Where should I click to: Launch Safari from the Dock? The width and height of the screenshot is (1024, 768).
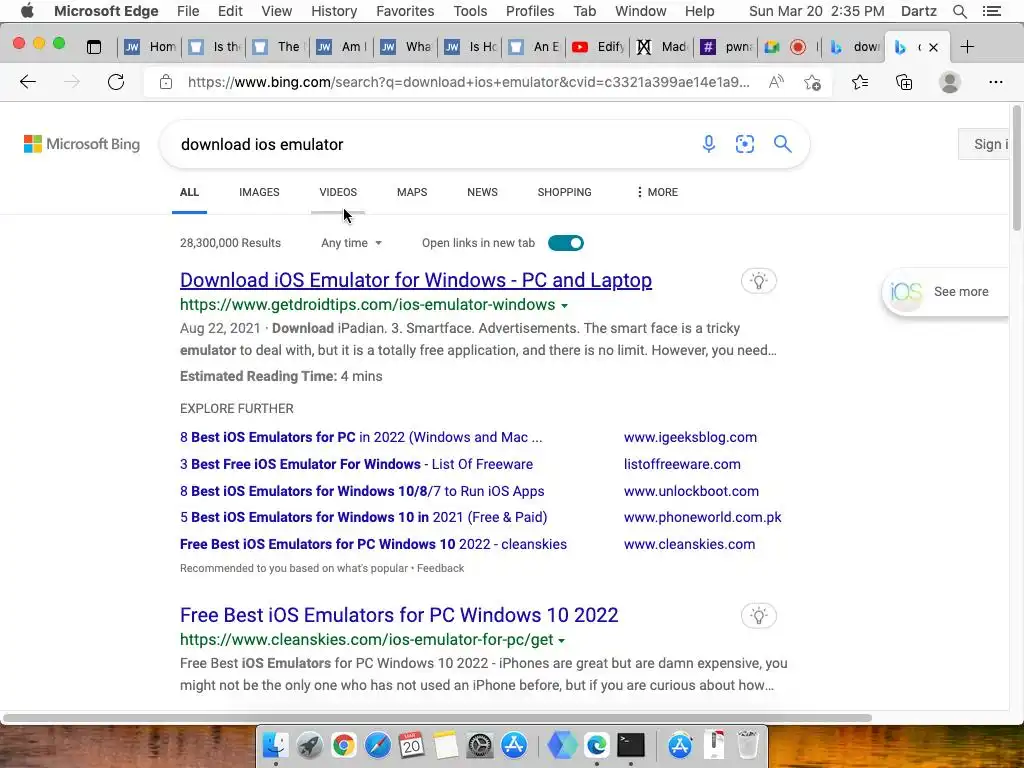(377, 744)
